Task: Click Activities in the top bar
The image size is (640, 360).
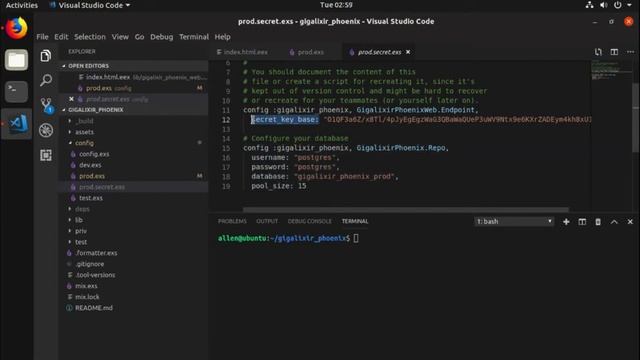Action: tap(22, 5)
